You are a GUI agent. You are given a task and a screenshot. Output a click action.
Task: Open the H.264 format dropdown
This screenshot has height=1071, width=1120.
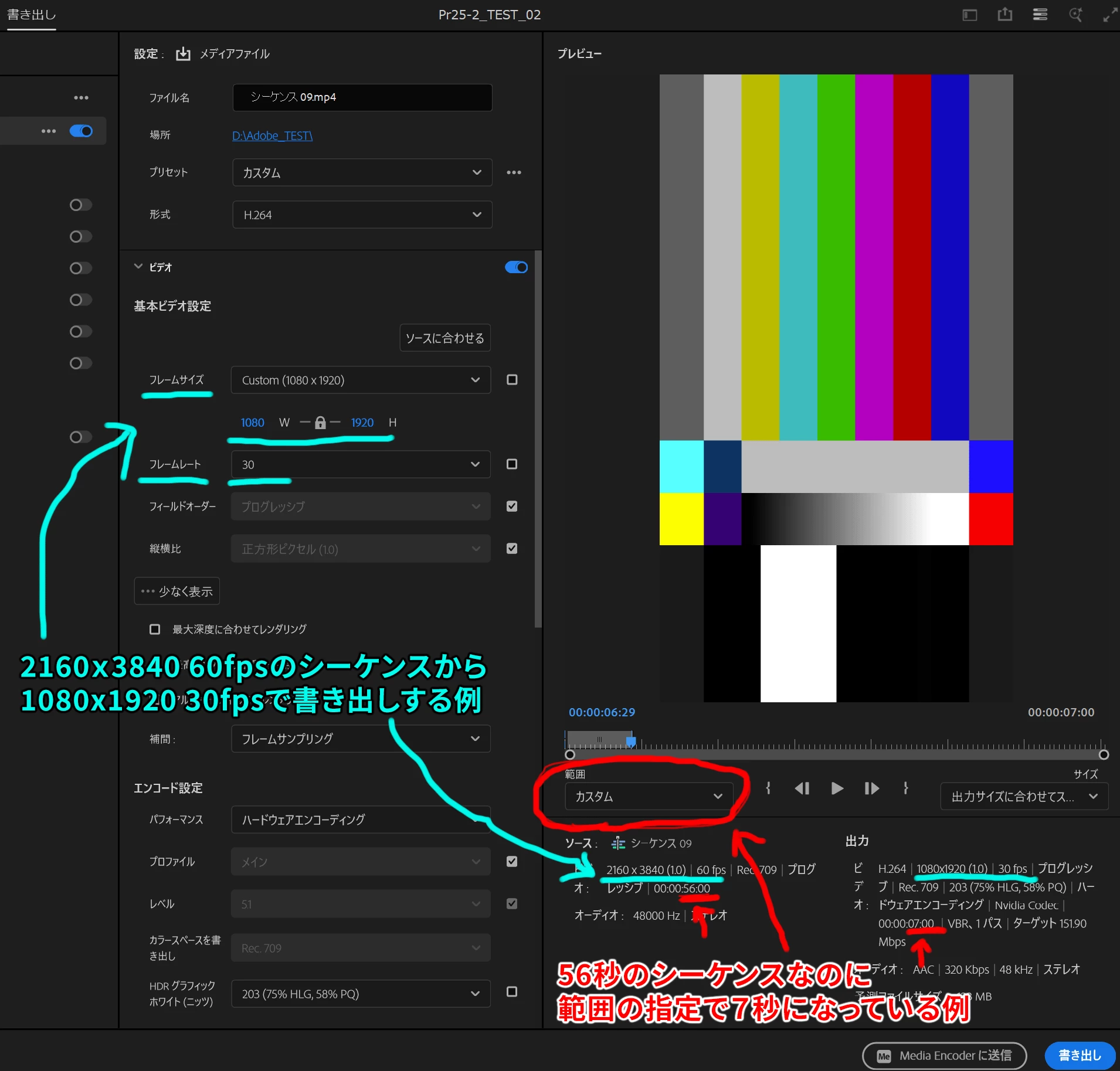362,215
